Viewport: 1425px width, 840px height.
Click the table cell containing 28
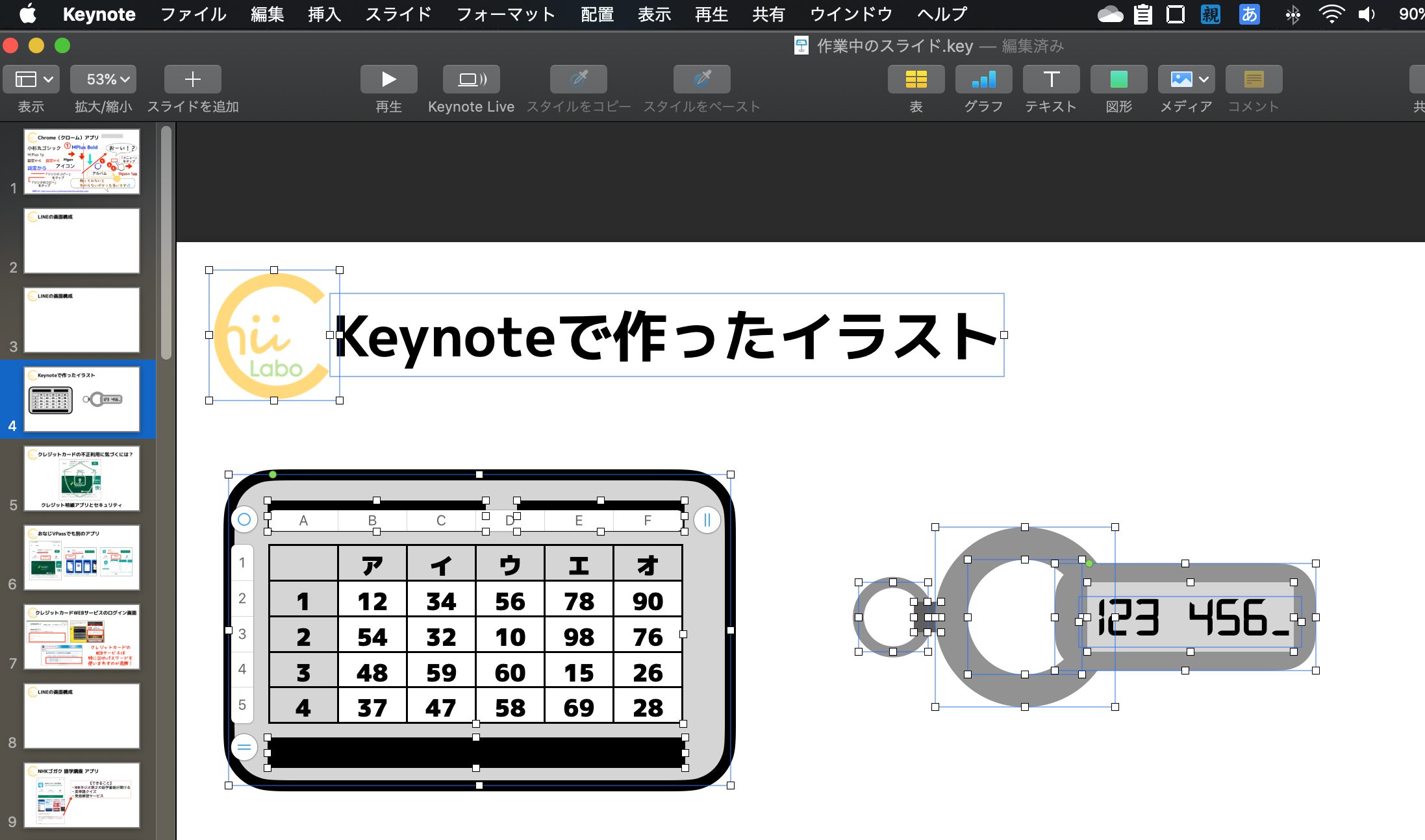click(648, 708)
